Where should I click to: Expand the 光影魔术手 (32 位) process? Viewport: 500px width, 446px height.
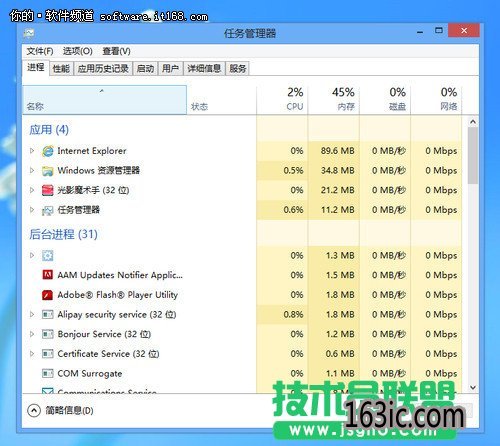[32, 190]
